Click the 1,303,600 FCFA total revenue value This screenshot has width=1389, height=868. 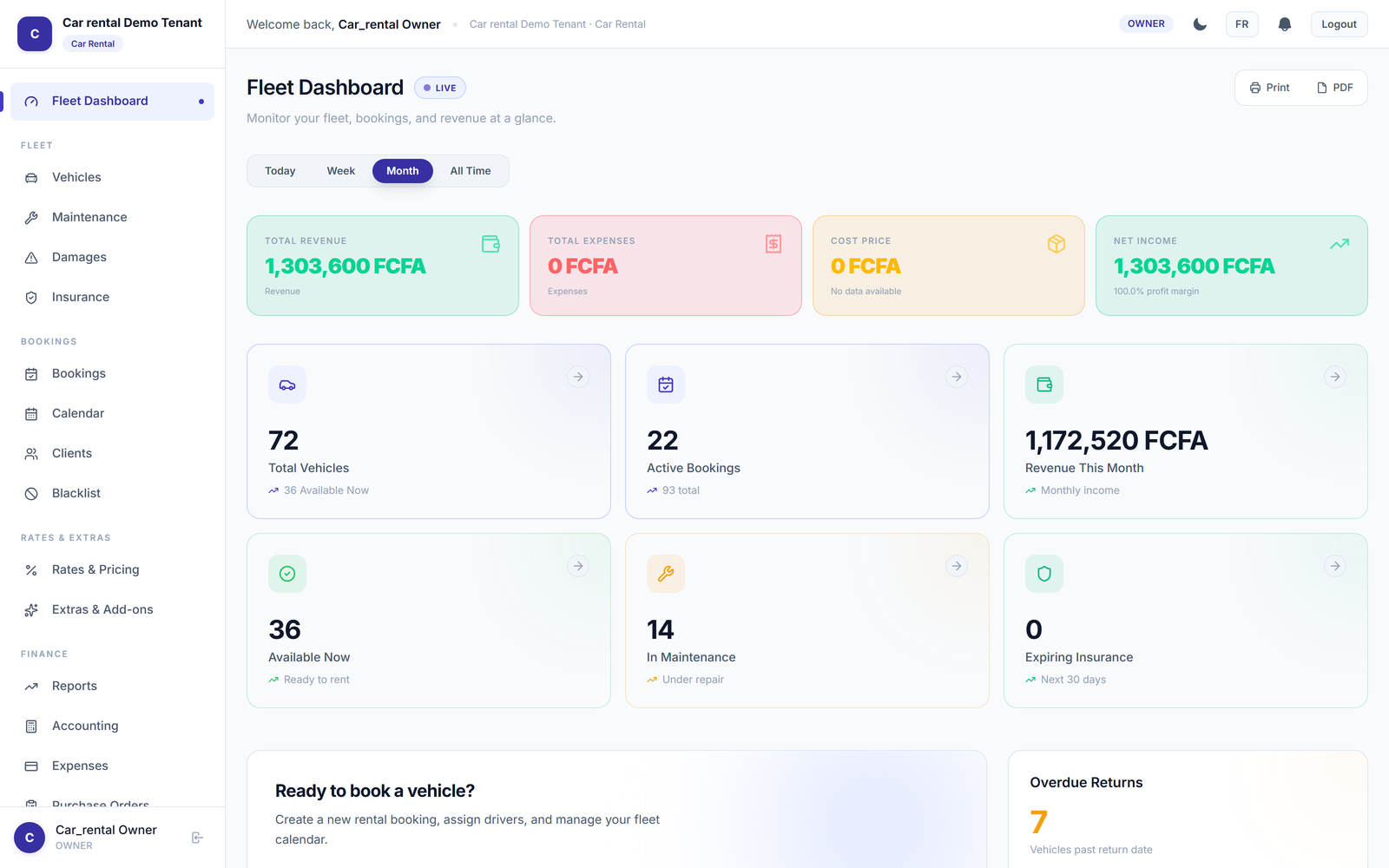click(x=346, y=266)
